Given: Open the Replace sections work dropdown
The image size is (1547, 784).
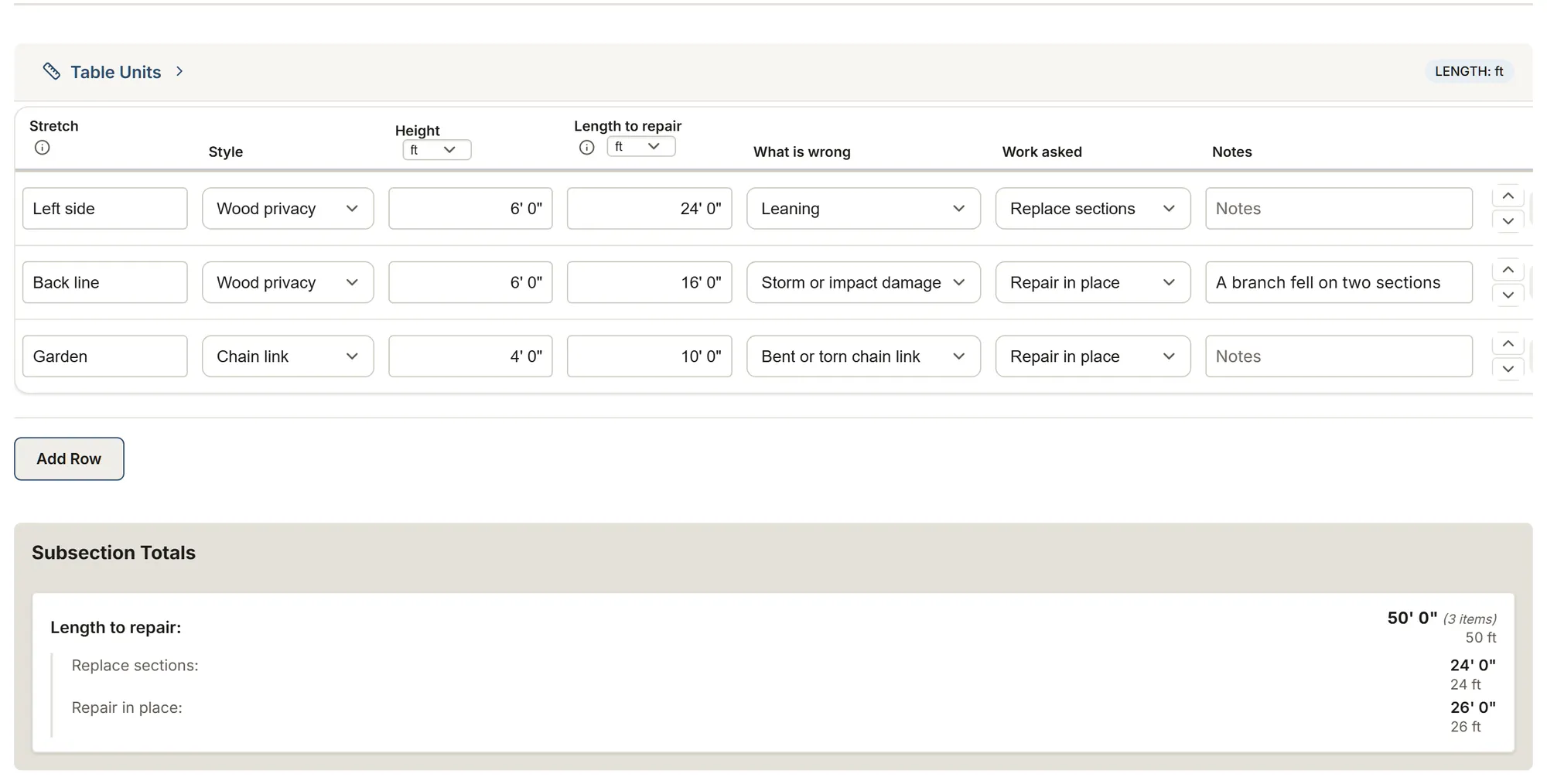Looking at the screenshot, I should (x=1092, y=209).
